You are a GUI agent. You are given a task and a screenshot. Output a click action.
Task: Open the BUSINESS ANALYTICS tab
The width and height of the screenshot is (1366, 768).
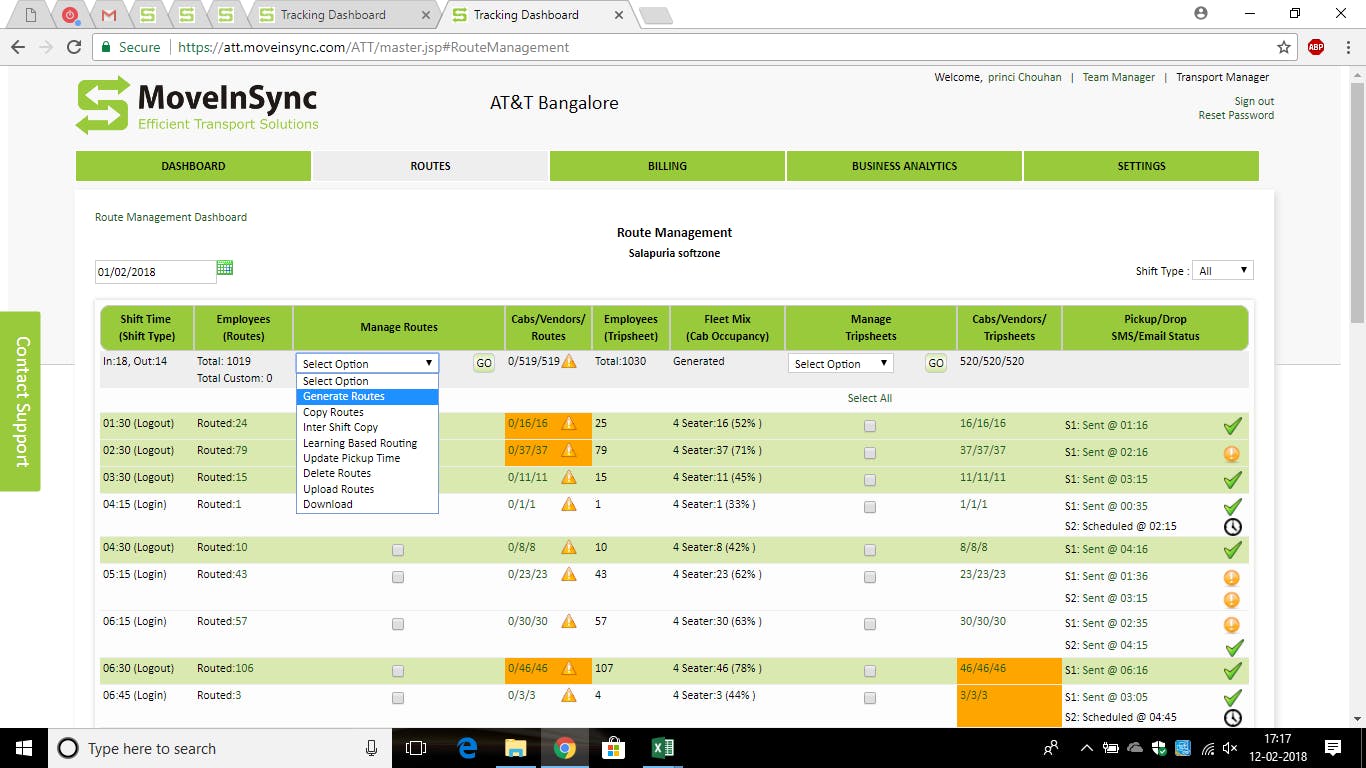[x=903, y=166]
